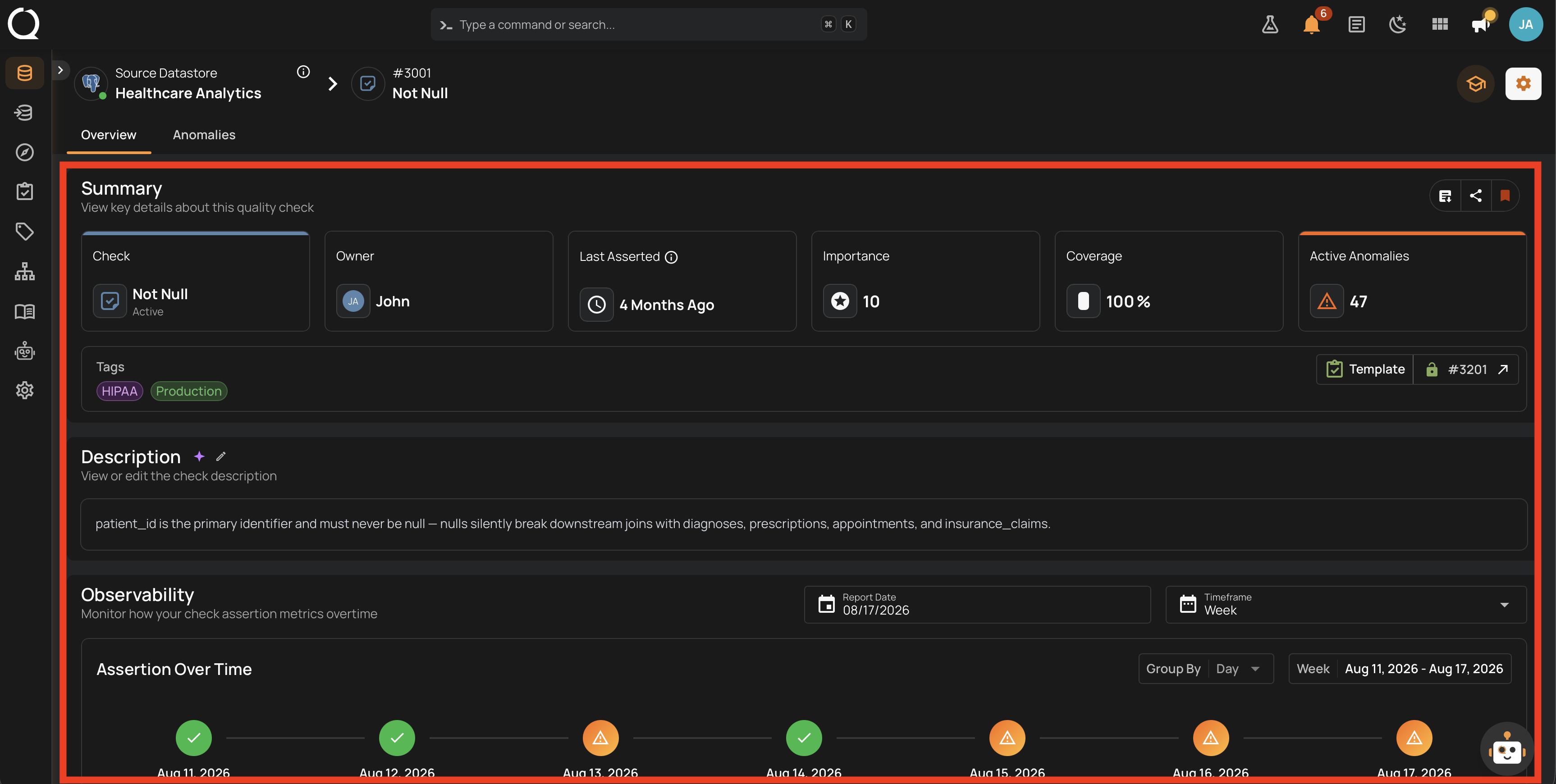Click the graduation cap learning icon

(1476, 83)
